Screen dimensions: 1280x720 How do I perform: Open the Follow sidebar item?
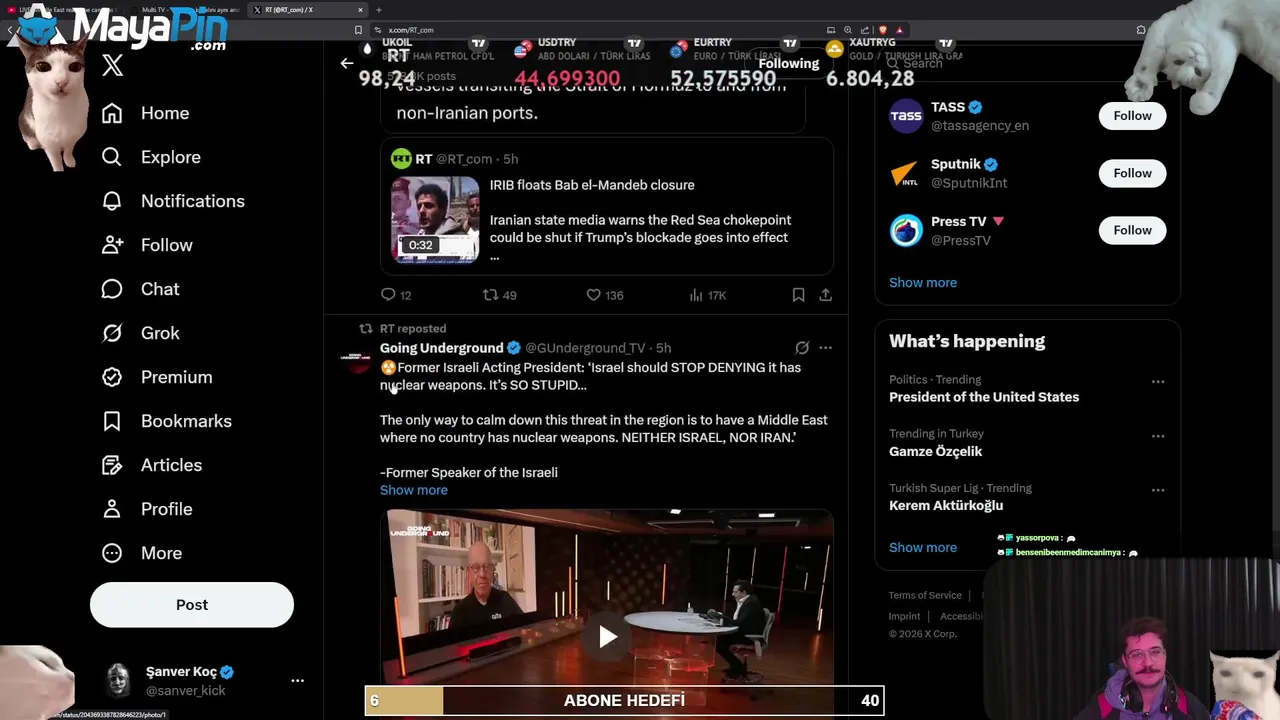coord(147,245)
